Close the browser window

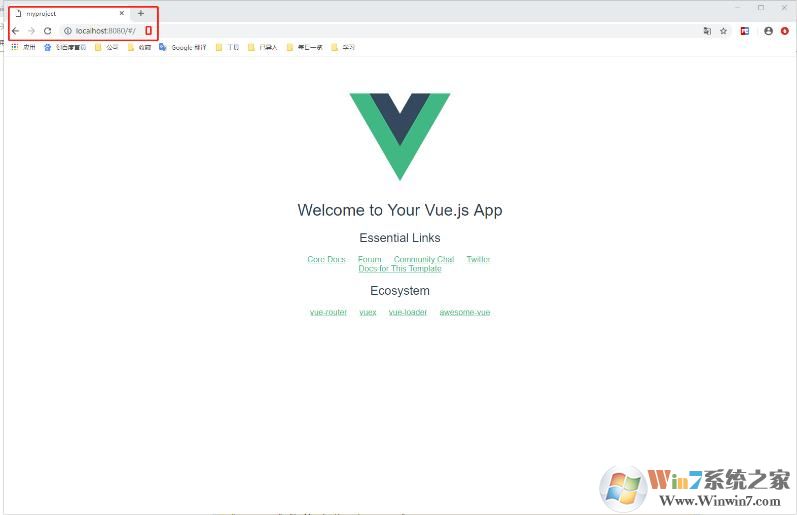[784, 8]
